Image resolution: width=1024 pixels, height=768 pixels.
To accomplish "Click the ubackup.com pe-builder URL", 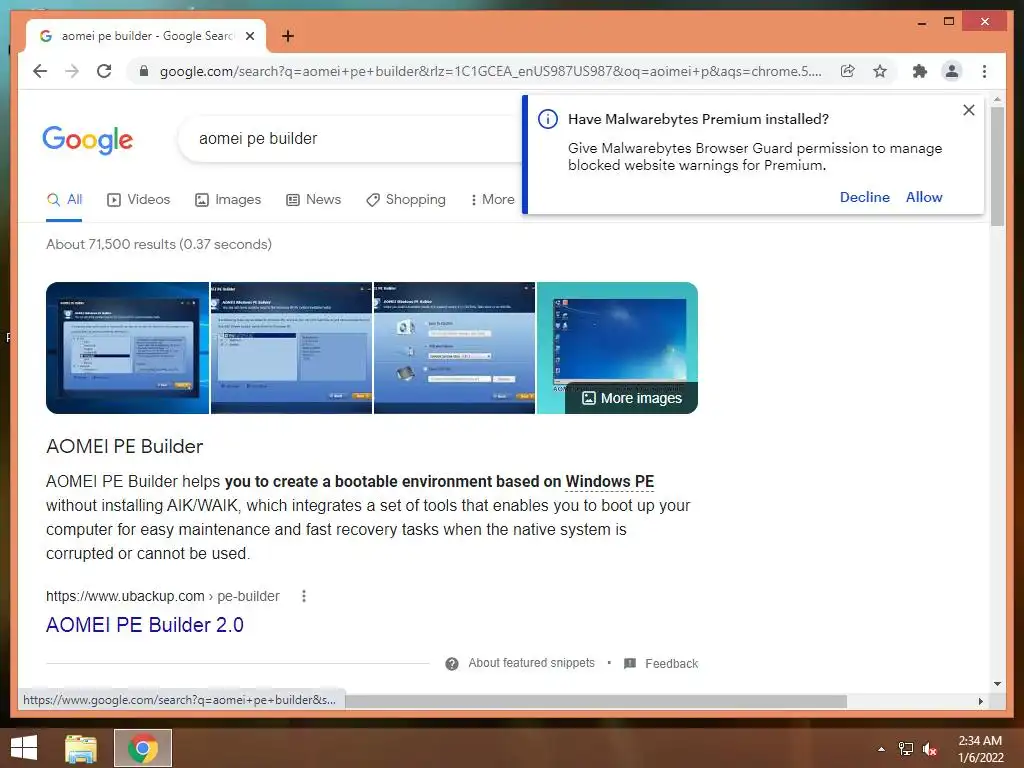I will pyautogui.click(x=163, y=596).
